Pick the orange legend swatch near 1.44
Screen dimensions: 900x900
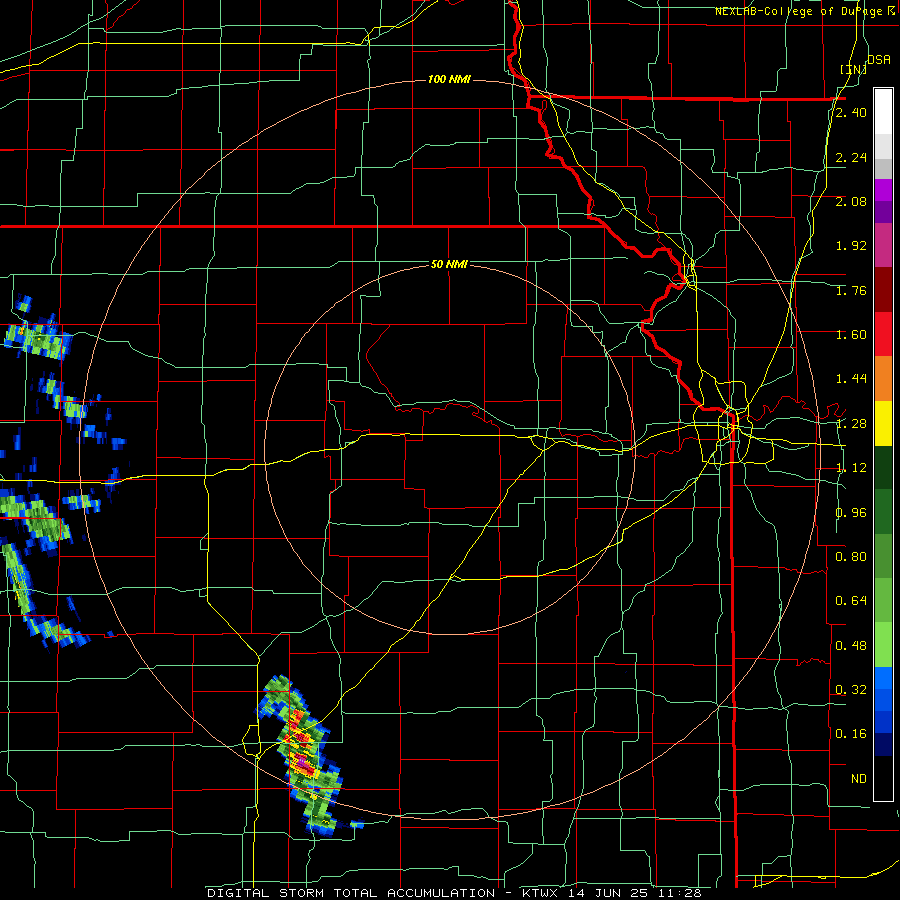(x=883, y=379)
